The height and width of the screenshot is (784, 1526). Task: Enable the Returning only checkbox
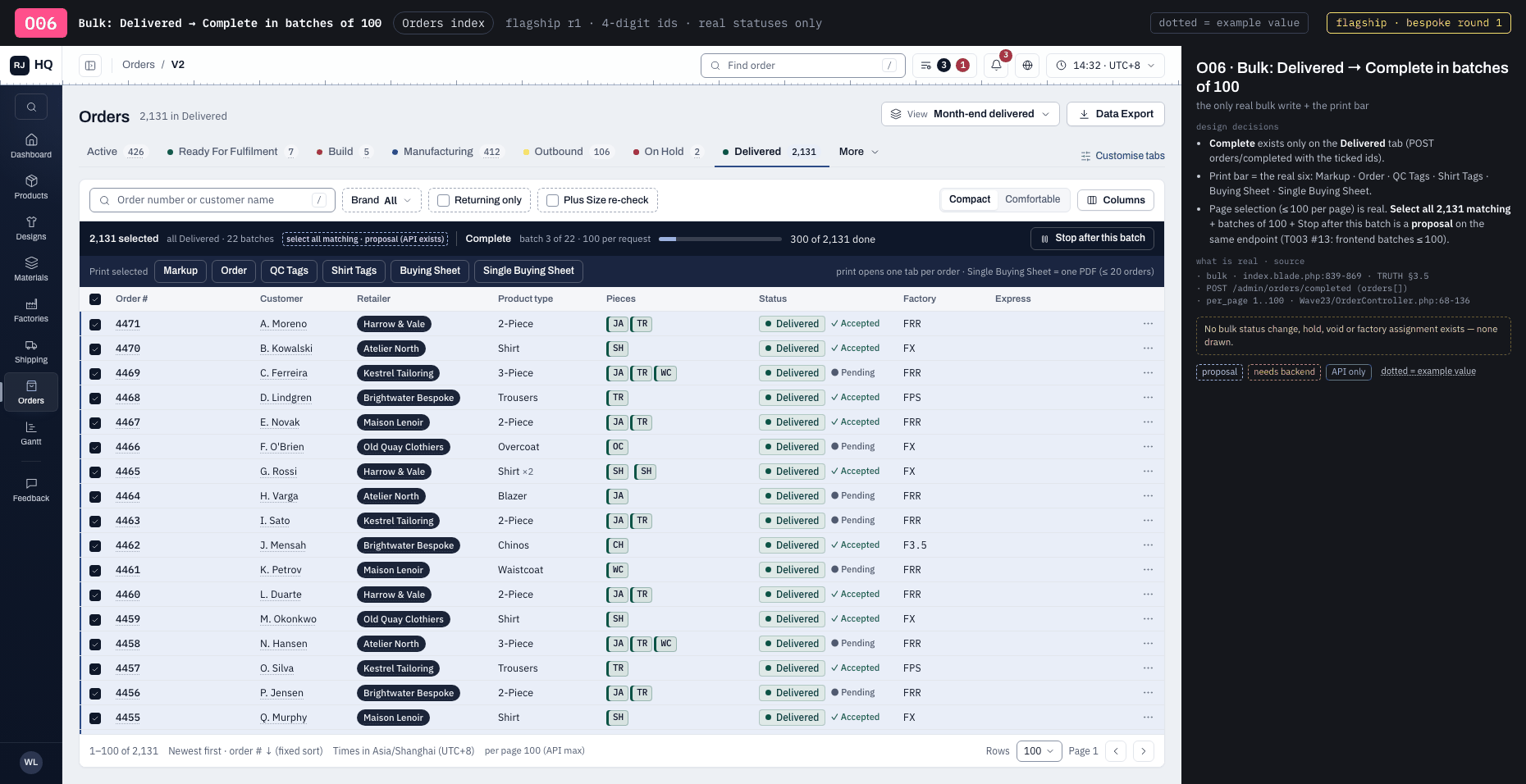[443, 200]
